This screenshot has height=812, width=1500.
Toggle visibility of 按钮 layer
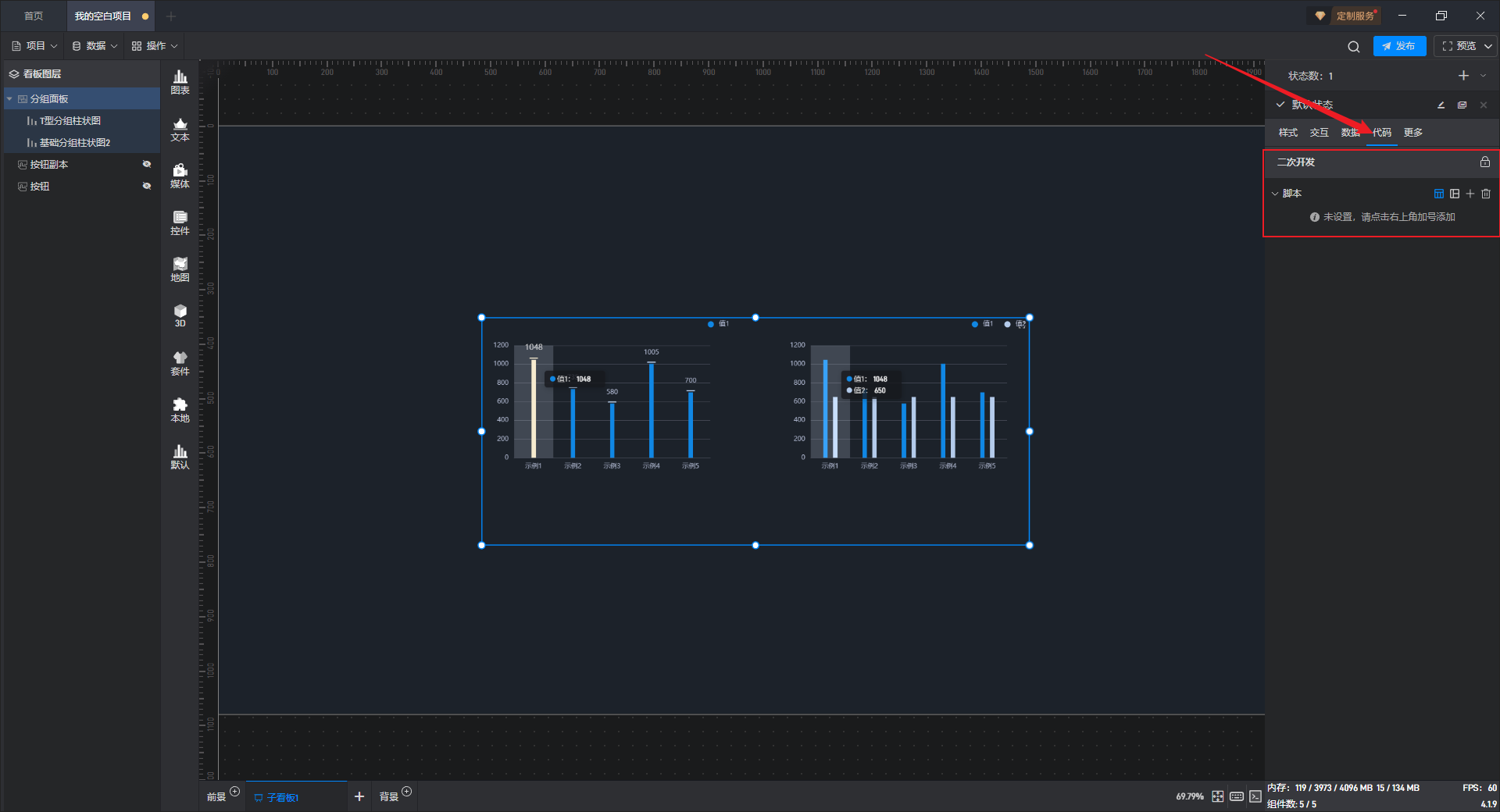pos(146,186)
